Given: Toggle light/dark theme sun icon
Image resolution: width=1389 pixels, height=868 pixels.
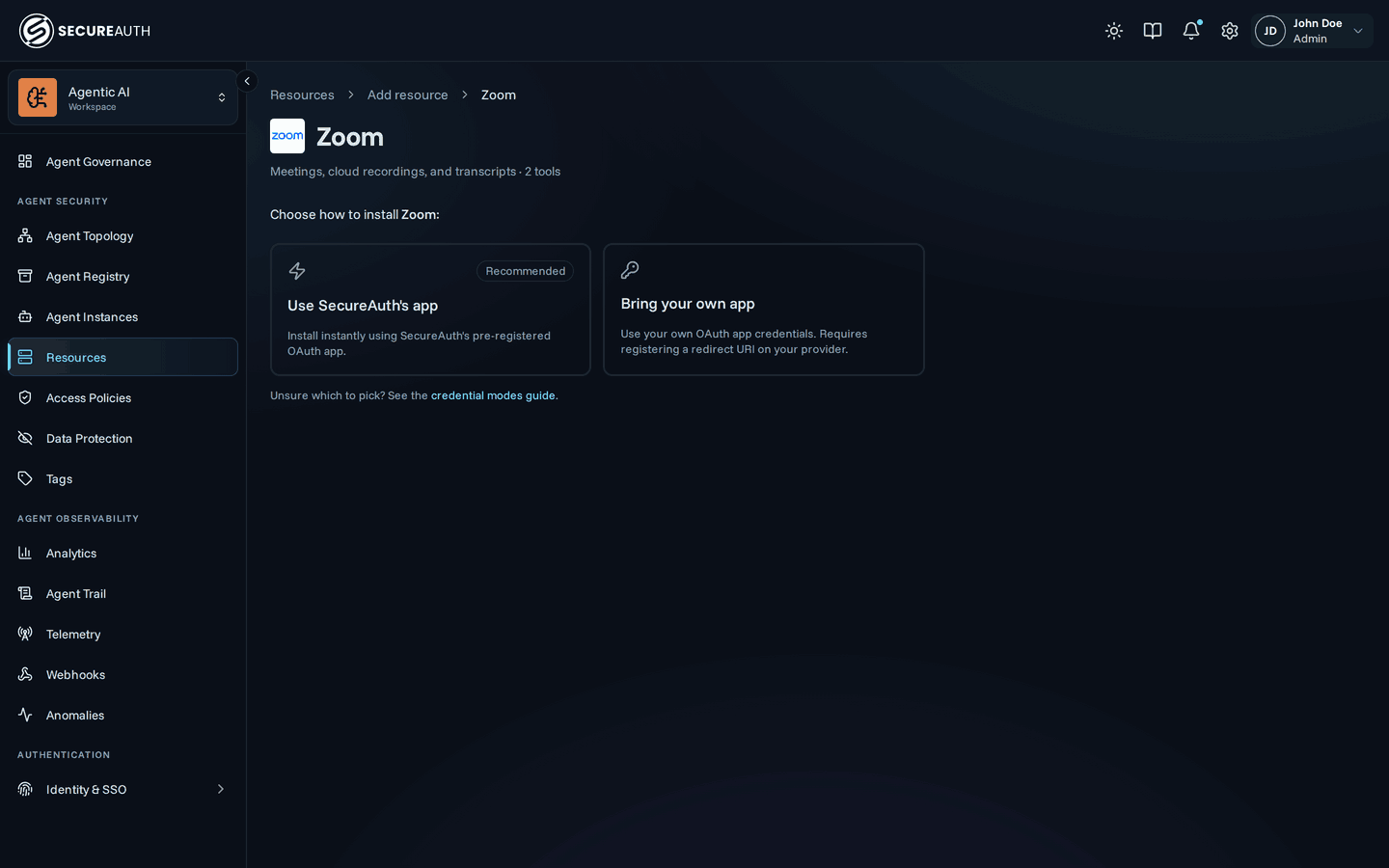Looking at the screenshot, I should tap(1114, 31).
